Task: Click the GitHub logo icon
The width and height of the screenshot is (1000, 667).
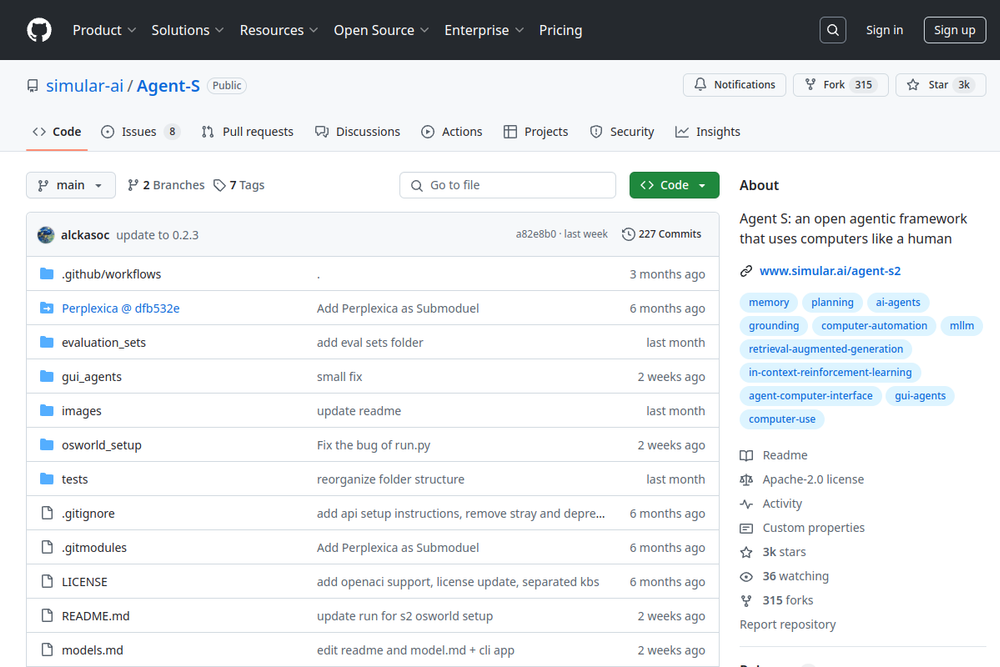Action: 39,30
